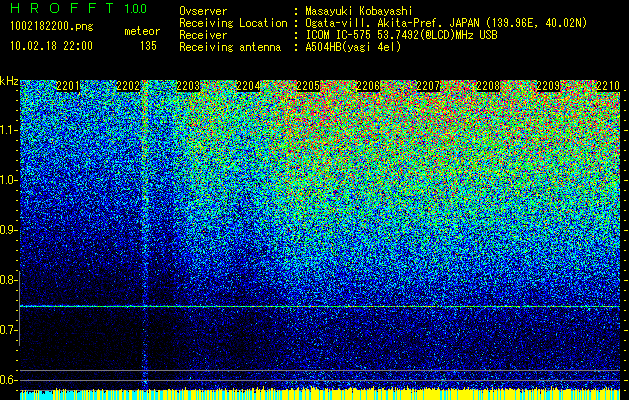The width and height of the screenshot is (629, 400).
Task: Click the 1.1 frequency axis label
Action: click(9, 130)
